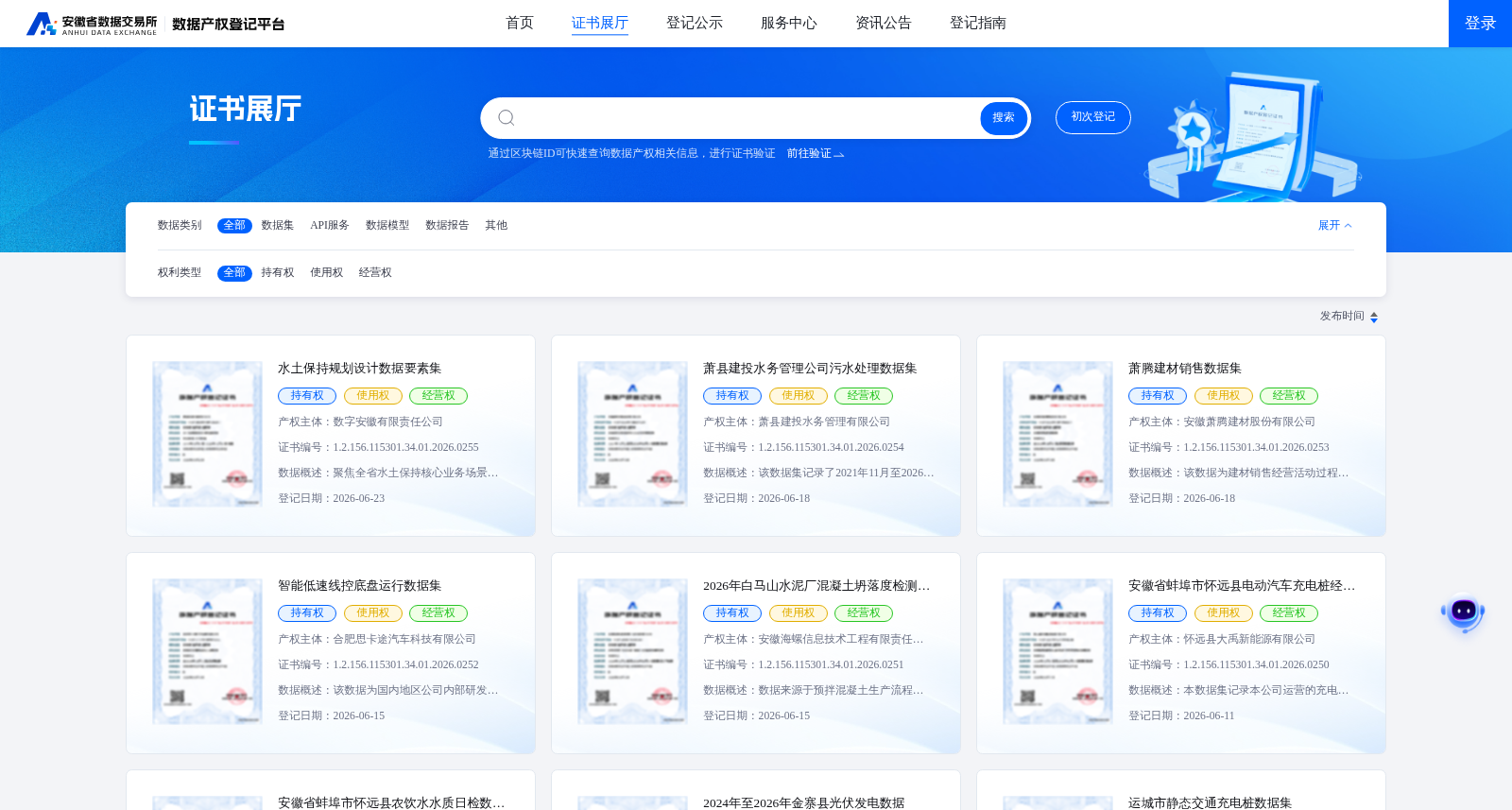Click 使用权 tag on 智能低速线控底盘 card

(x=373, y=613)
